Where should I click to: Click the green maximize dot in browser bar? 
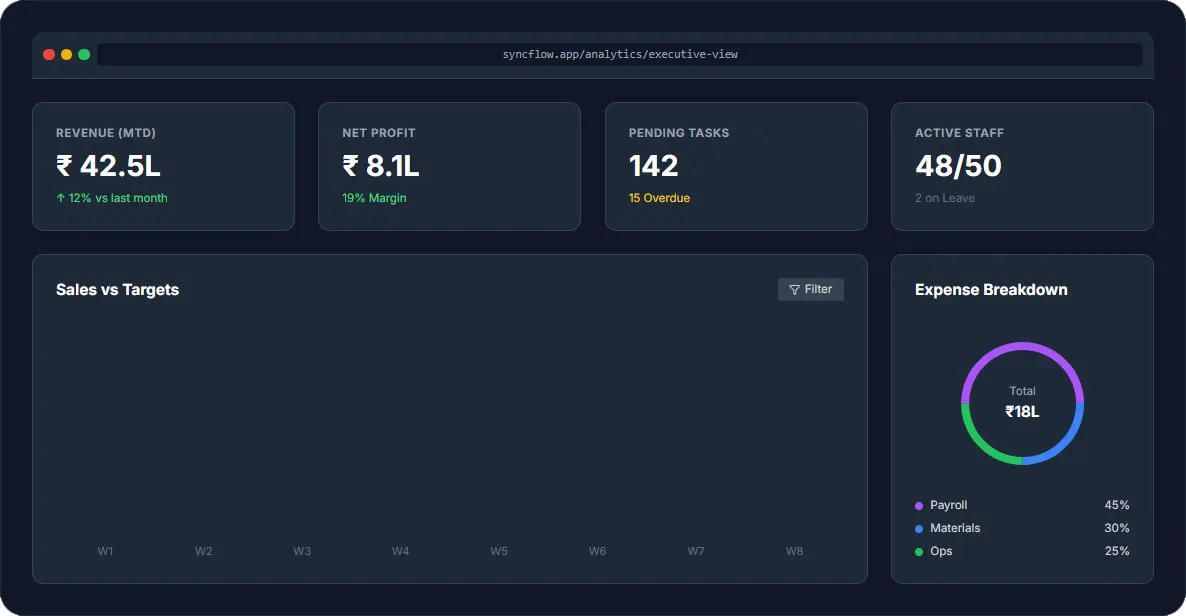pos(84,55)
